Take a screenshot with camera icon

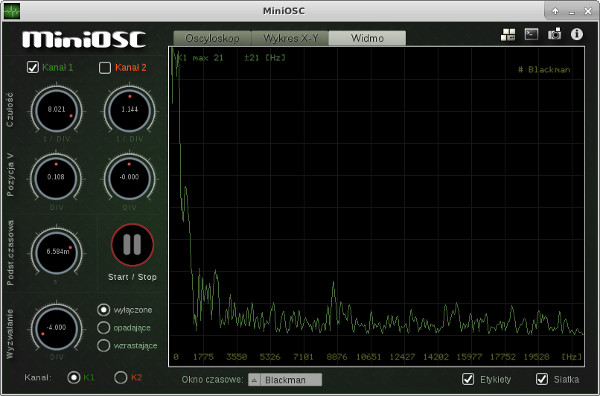tap(554, 34)
